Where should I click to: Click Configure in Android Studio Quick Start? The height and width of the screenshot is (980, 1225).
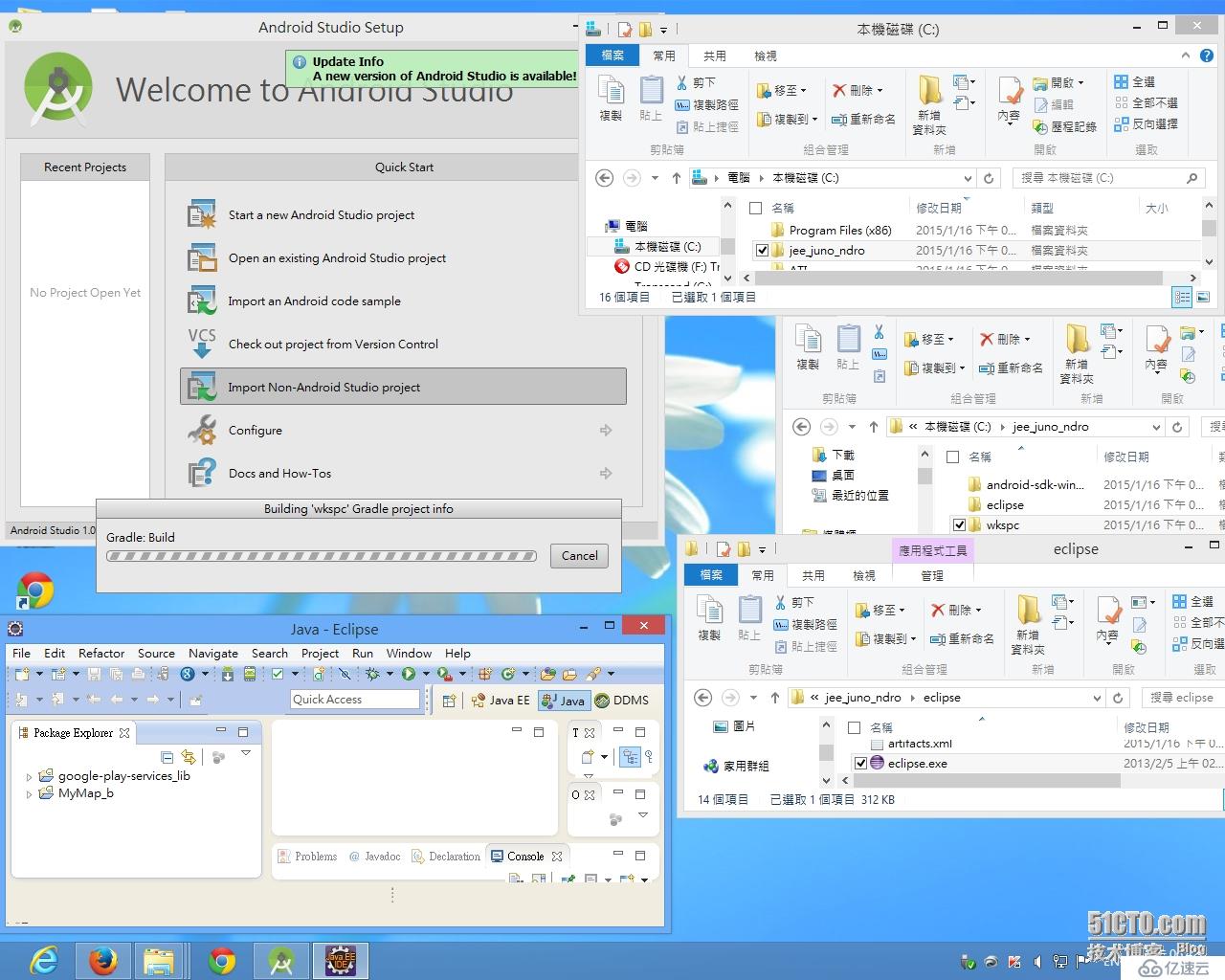tap(403, 431)
